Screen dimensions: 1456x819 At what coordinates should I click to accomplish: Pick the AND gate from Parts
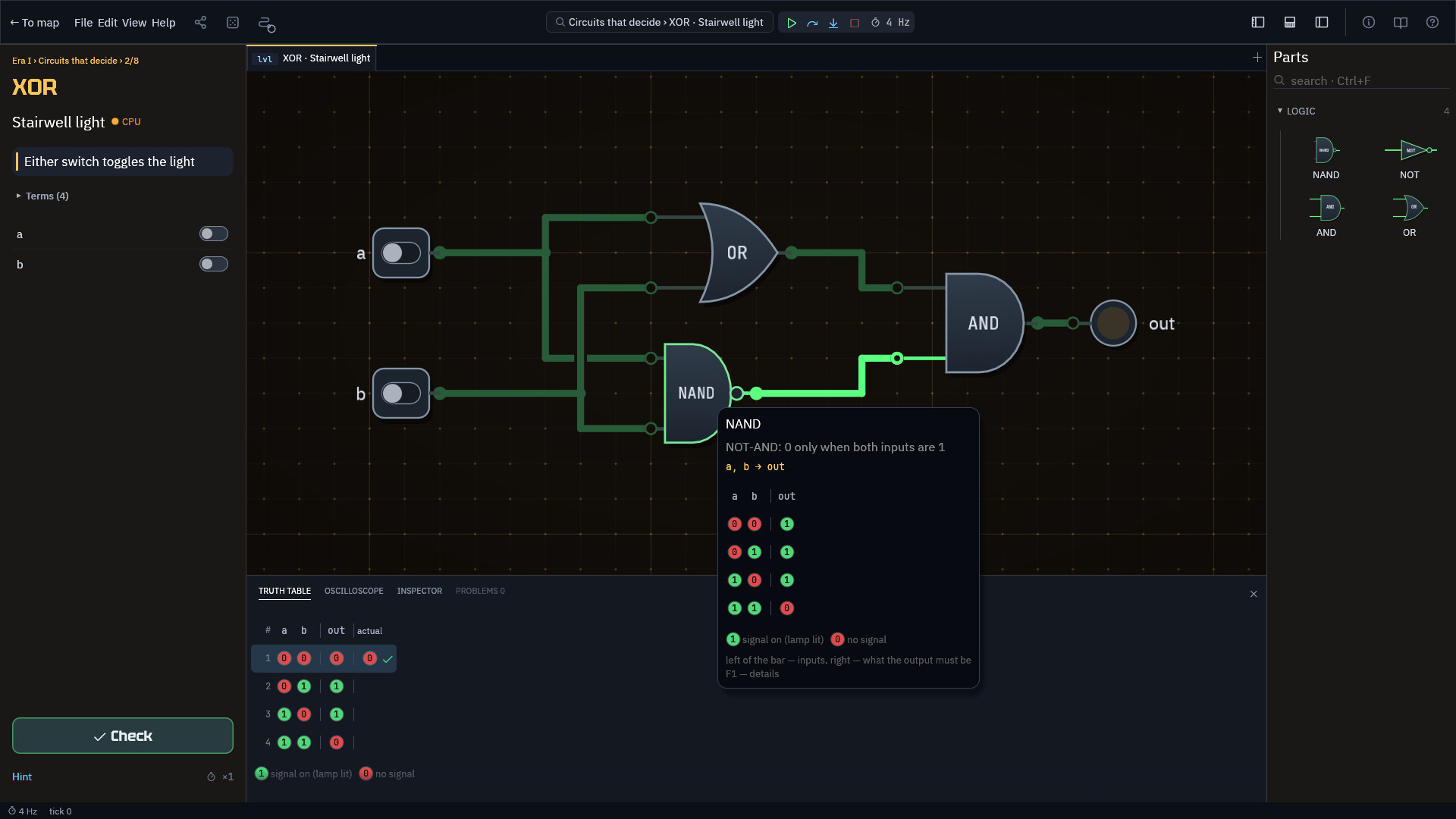point(1326,216)
